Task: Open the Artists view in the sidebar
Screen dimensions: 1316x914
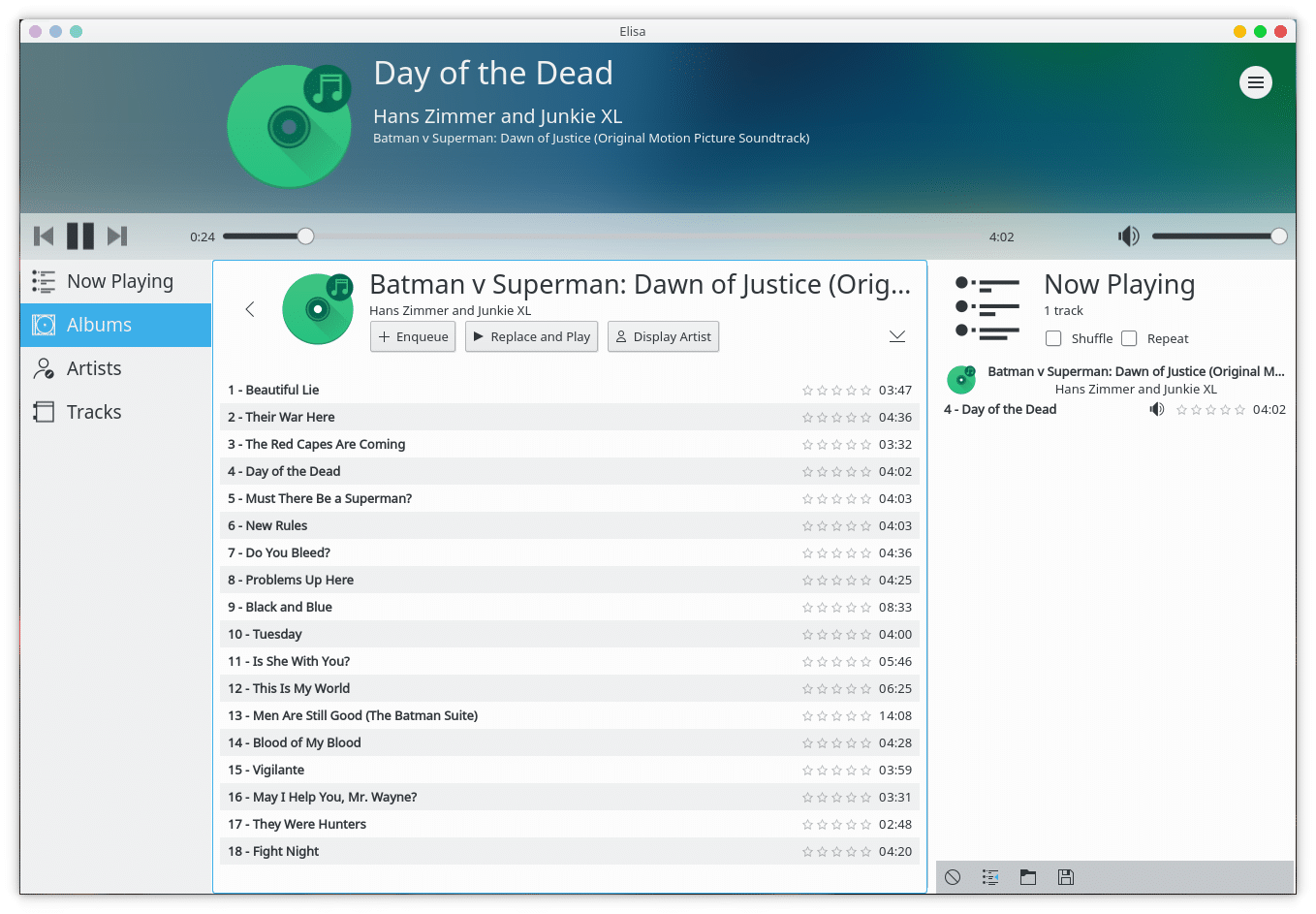Action: coord(115,368)
